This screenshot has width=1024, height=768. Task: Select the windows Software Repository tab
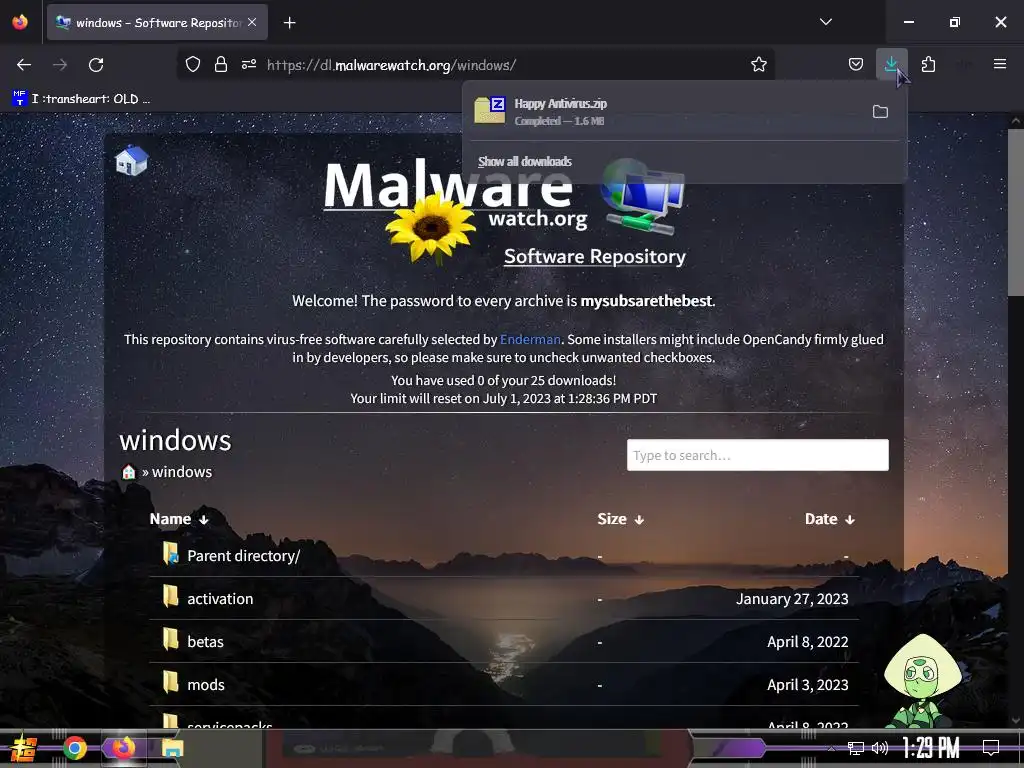pos(157,22)
